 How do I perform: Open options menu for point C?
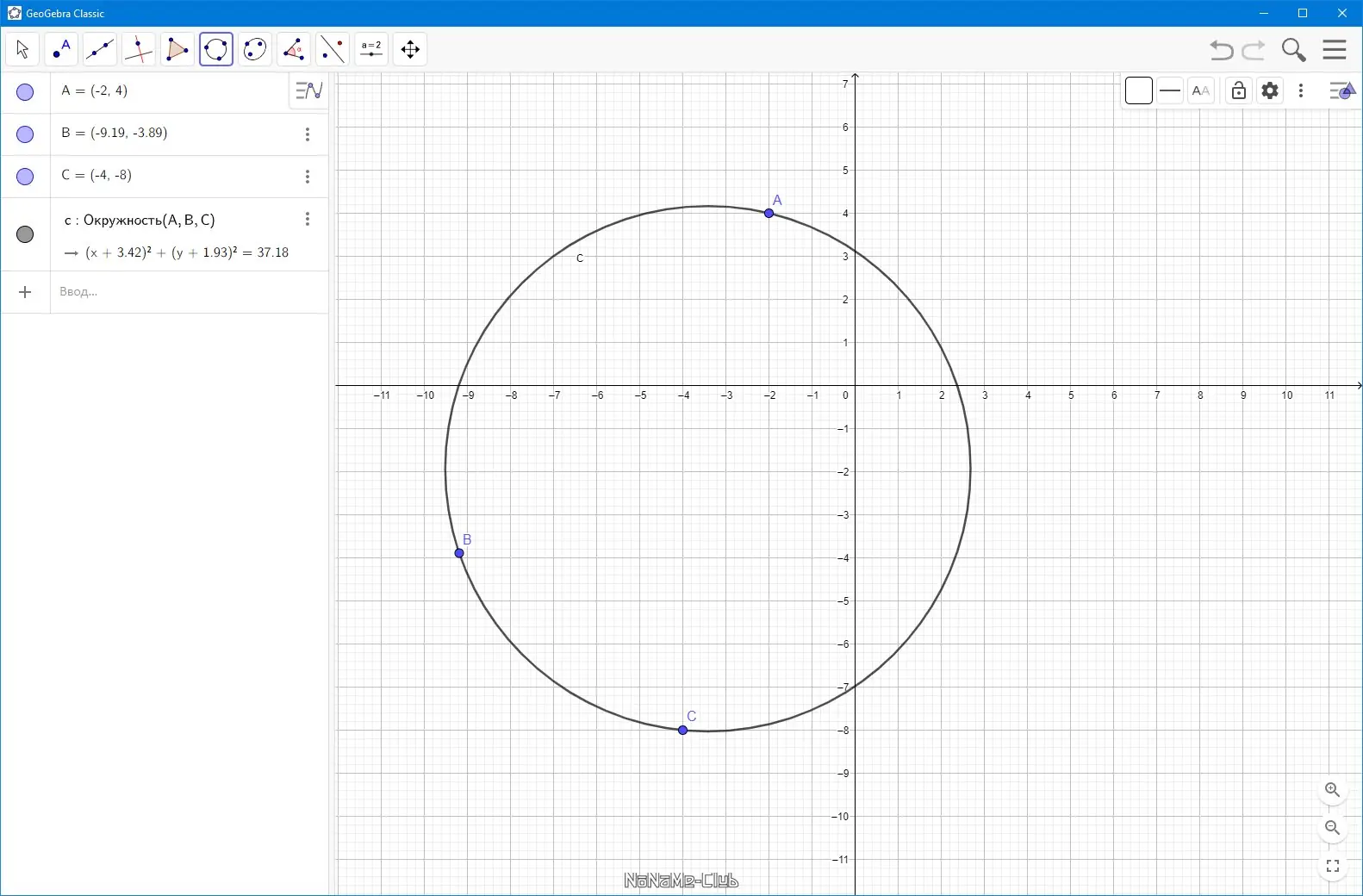tap(308, 177)
